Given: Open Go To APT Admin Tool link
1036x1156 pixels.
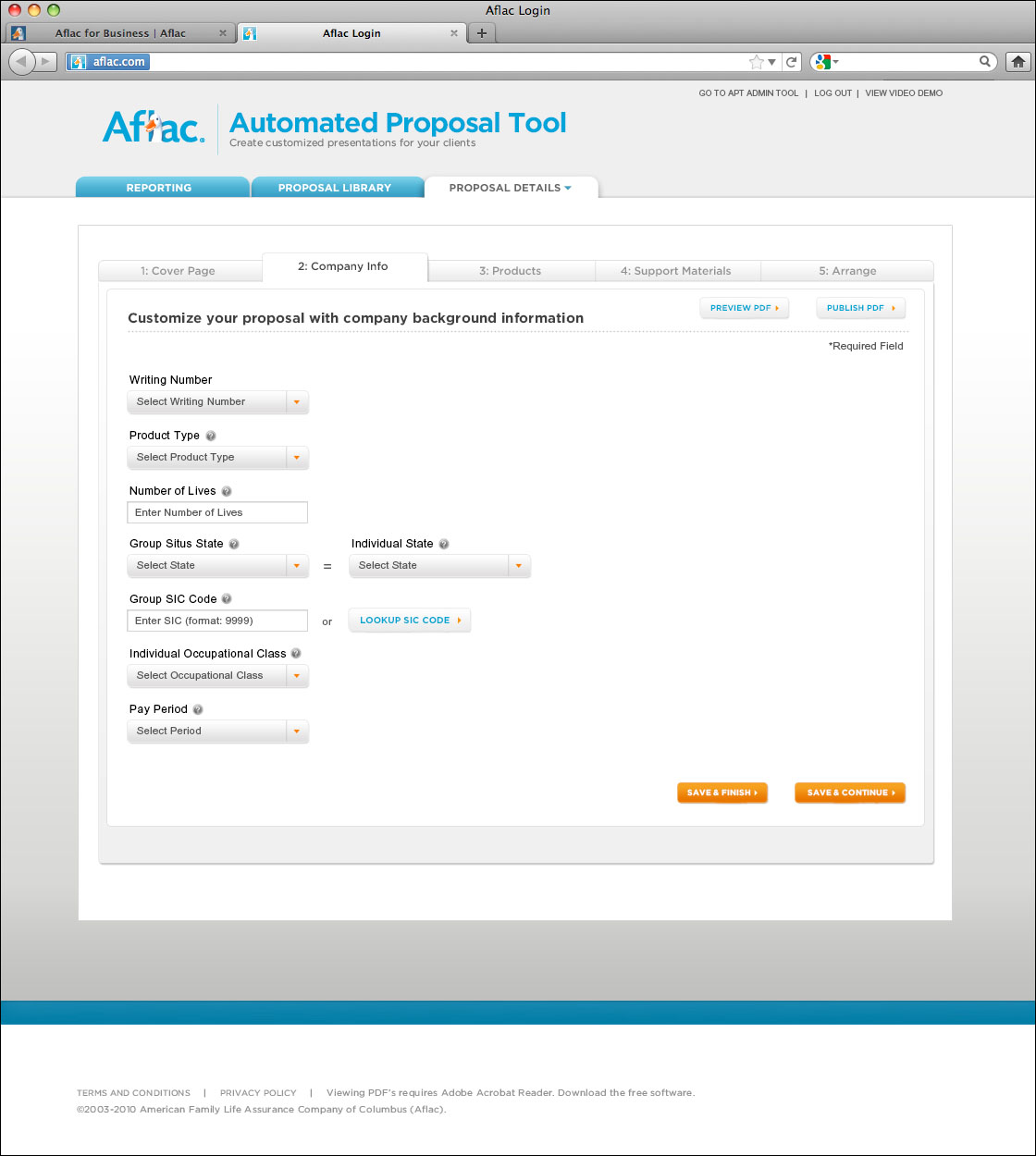Looking at the screenshot, I should (x=748, y=93).
